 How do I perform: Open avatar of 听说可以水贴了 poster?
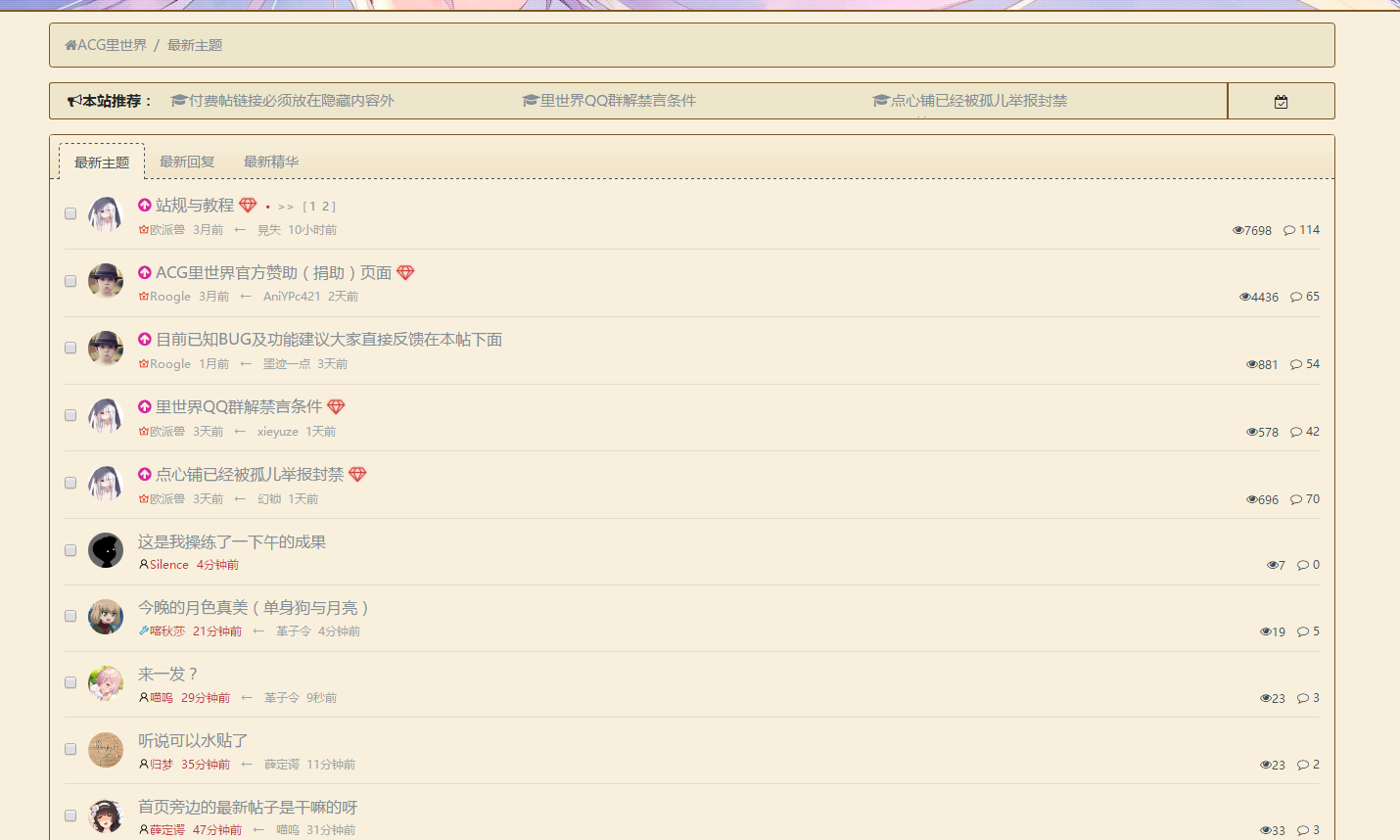(x=106, y=750)
